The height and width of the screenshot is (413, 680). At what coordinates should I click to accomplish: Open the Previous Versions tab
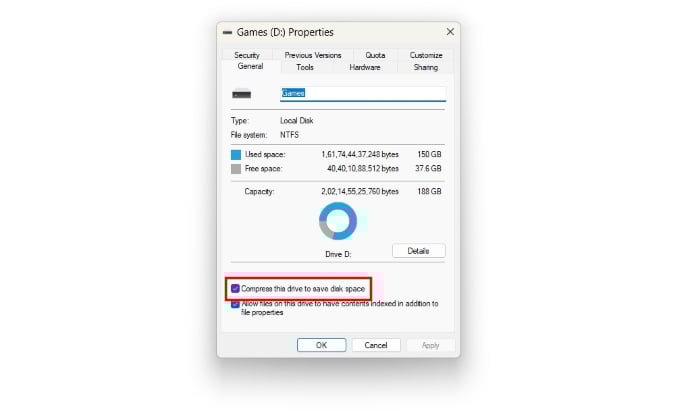(313, 55)
